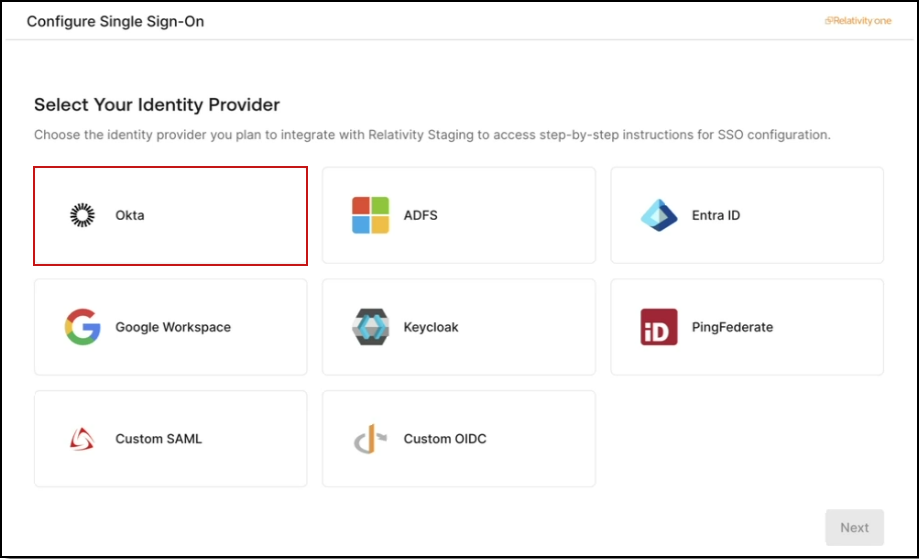This screenshot has height=559, width=919.
Task: Pick the Entra ID provider text
Action: 716,215
